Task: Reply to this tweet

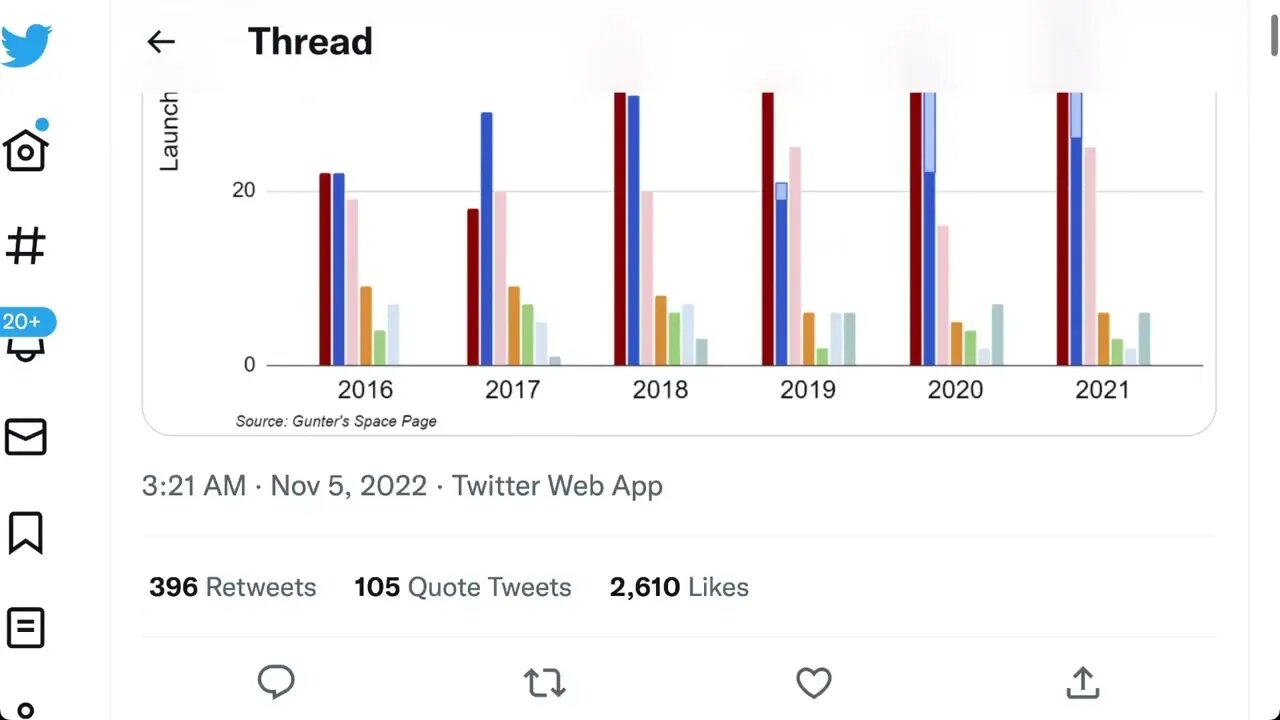Action: tap(276, 682)
